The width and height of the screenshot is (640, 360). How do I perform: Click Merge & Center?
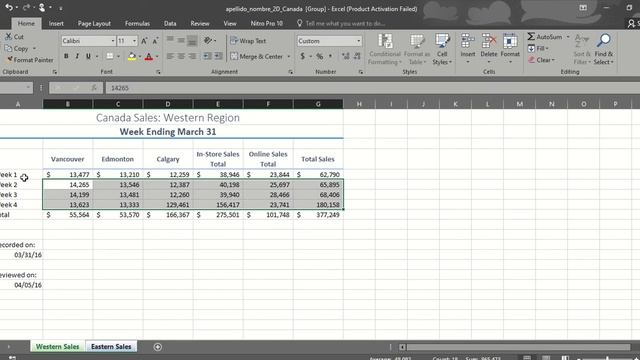click(x=257, y=56)
